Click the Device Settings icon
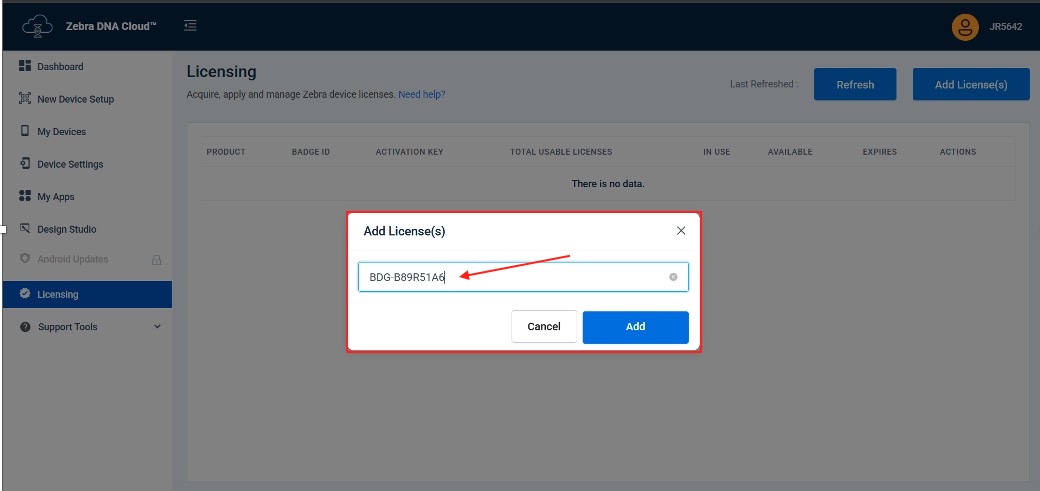This screenshot has width=1040, height=491. click(25, 164)
